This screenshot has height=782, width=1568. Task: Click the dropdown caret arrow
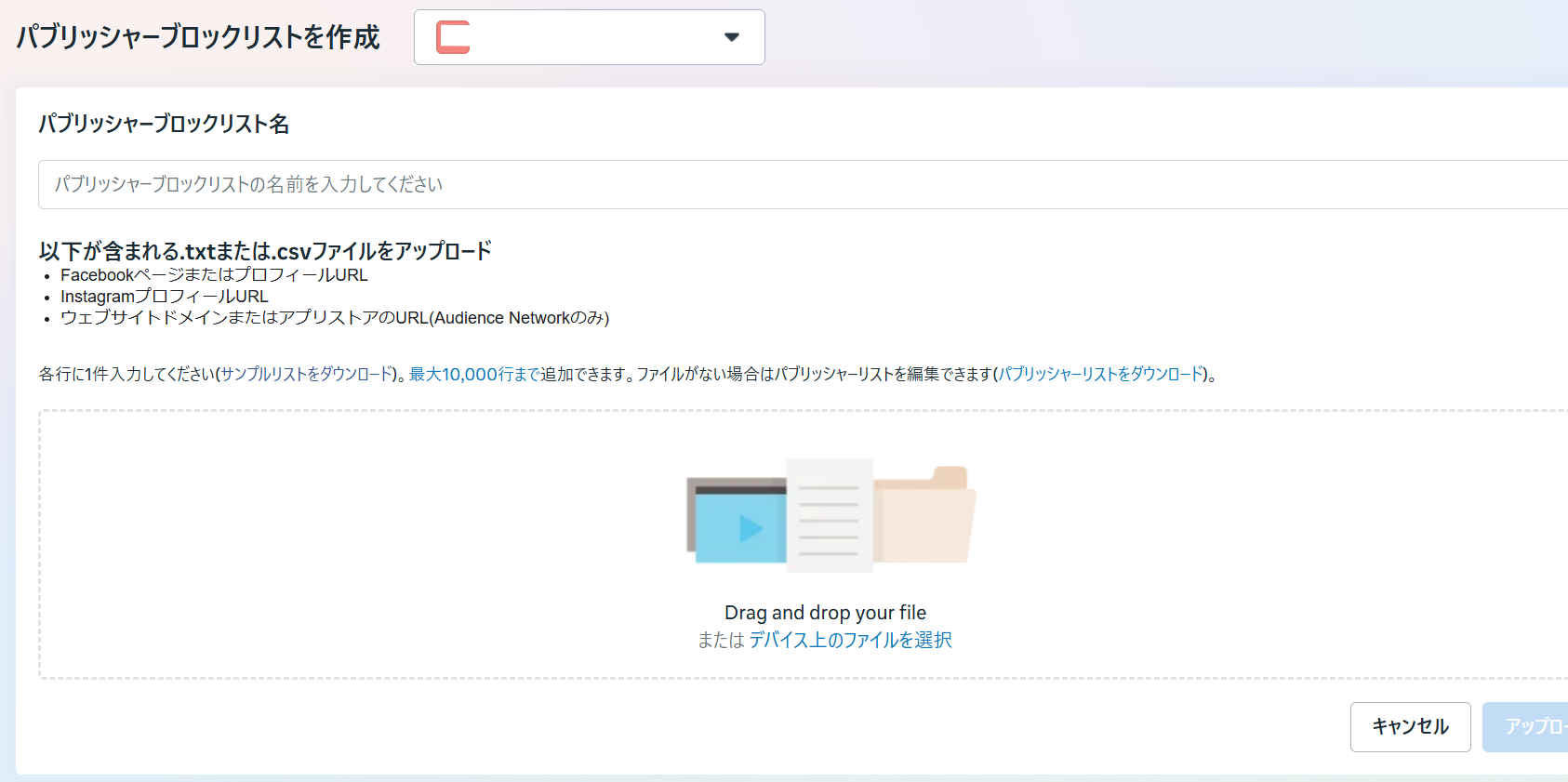coord(732,37)
